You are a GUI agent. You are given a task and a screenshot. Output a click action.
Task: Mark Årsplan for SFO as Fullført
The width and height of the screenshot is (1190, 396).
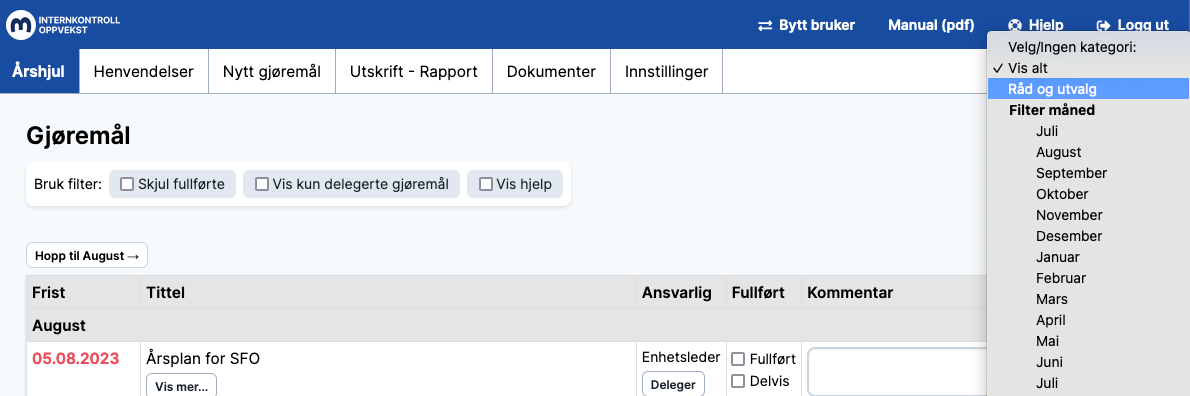738,359
